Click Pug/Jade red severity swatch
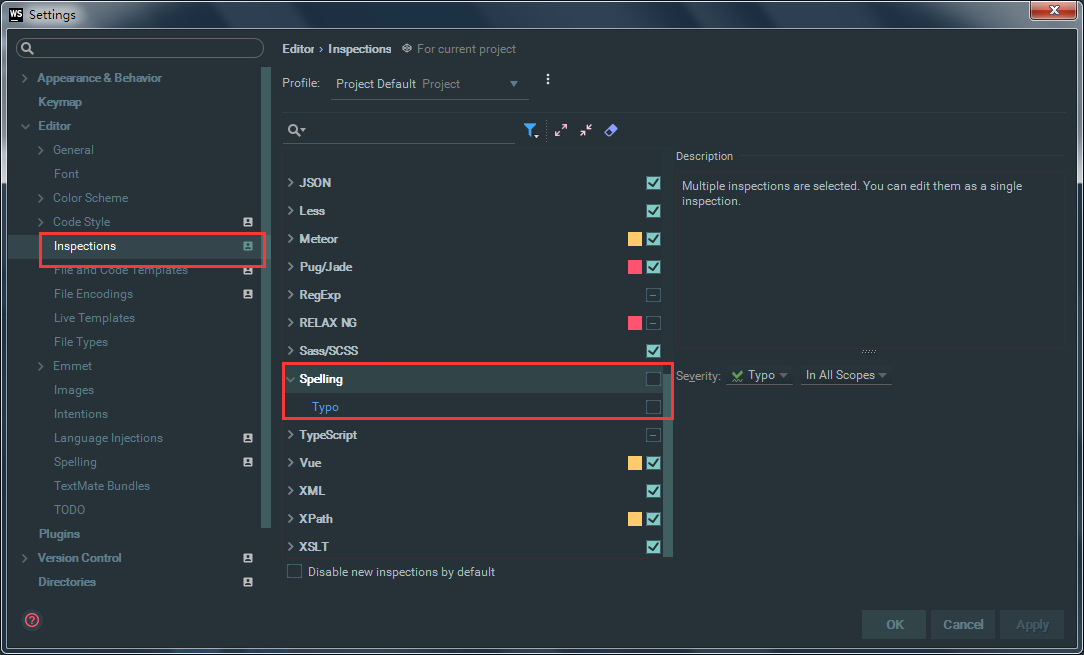Viewport: 1084px width, 655px height. 635,267
